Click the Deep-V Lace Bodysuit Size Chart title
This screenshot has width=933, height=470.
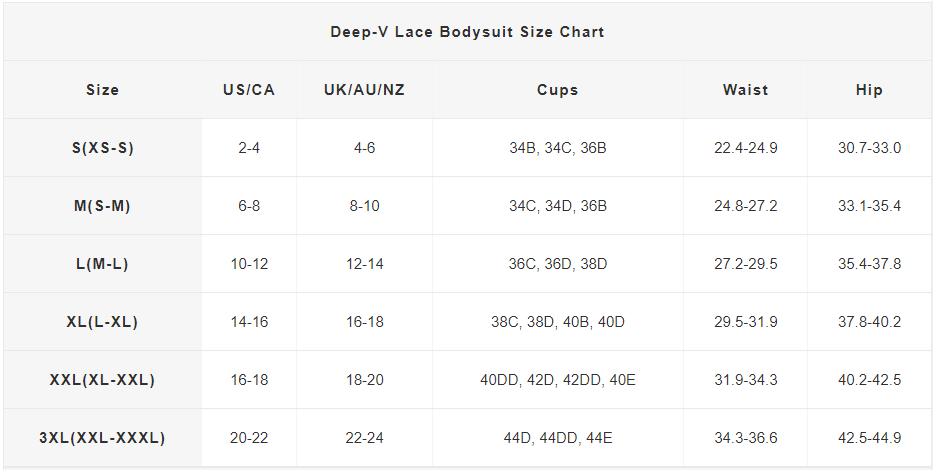[467, 32]
